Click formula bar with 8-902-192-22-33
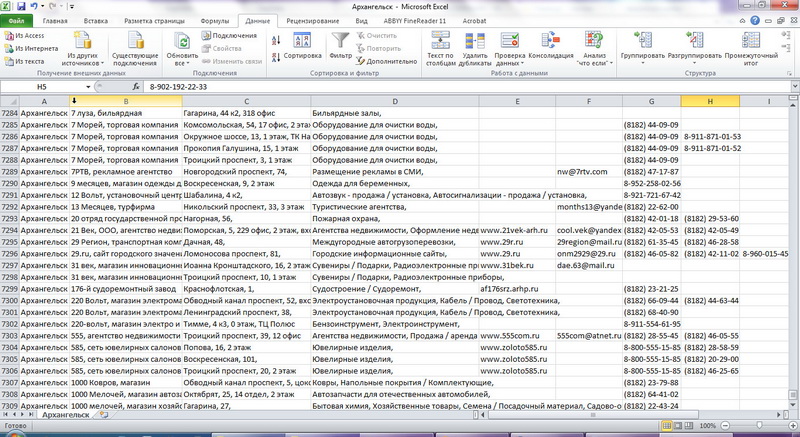Viewport: 800px width, 437px height. (467, 87)
